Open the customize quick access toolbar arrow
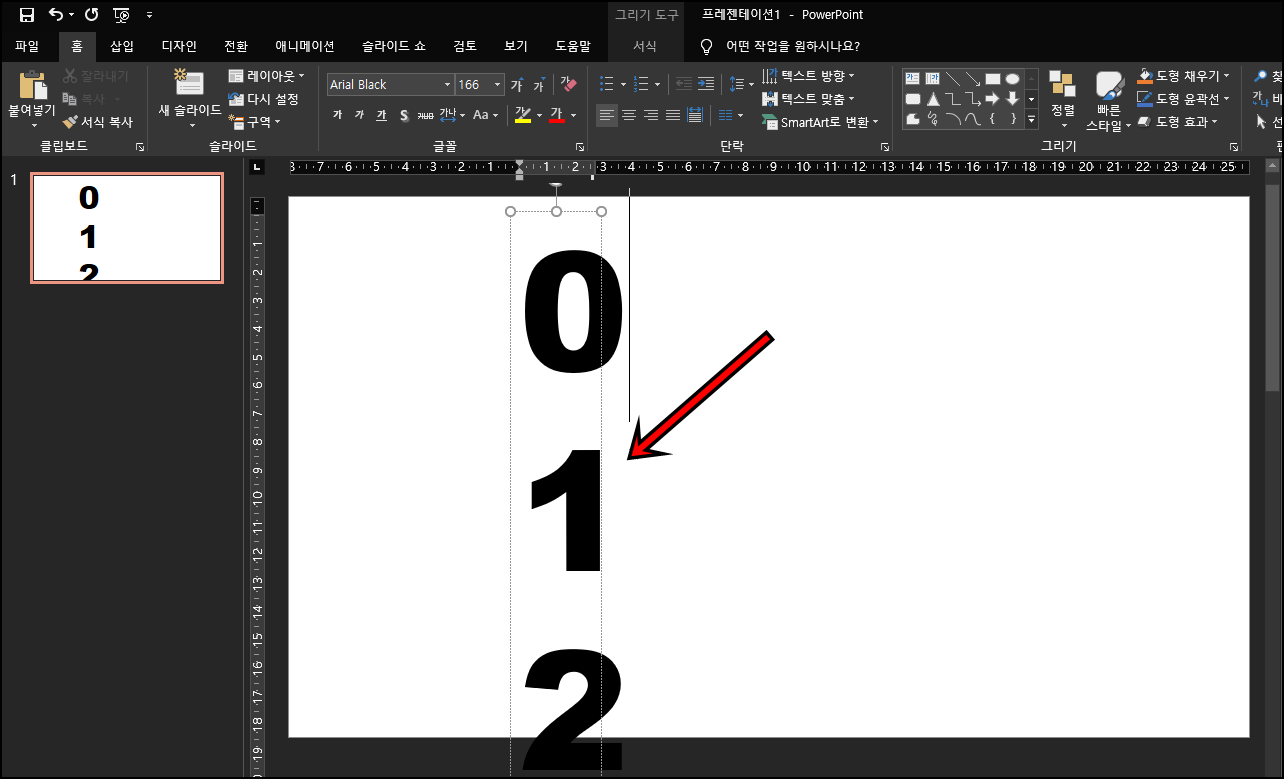Viewport: 1284px width, 779px height. (150, 15)
